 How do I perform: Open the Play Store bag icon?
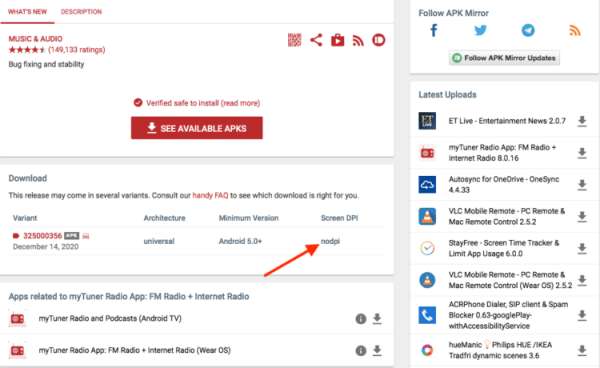[x=338, y=40]
